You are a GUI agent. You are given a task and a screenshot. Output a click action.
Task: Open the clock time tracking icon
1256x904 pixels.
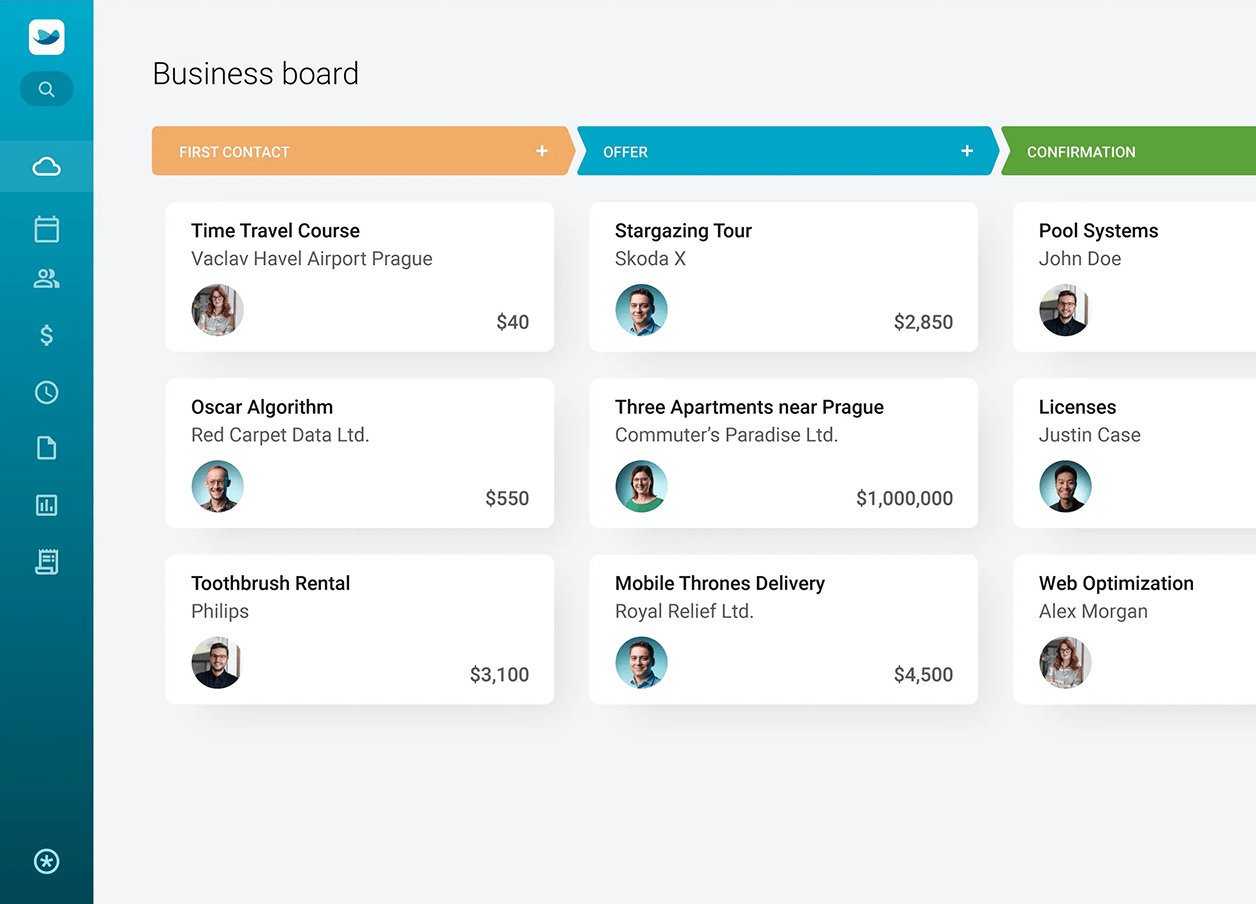[x=46, y=392]
